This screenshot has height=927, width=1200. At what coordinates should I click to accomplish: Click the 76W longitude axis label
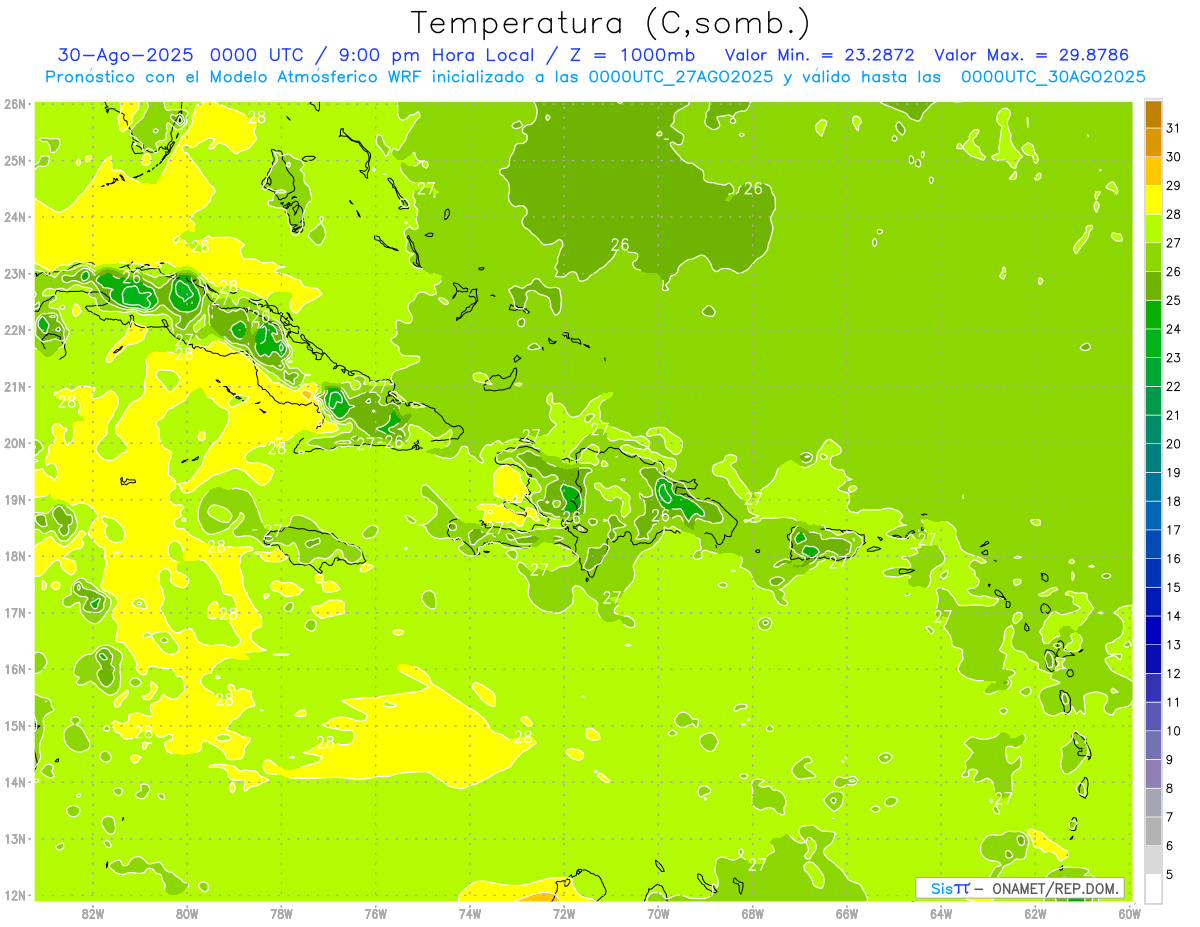click(x=375, y=913)
